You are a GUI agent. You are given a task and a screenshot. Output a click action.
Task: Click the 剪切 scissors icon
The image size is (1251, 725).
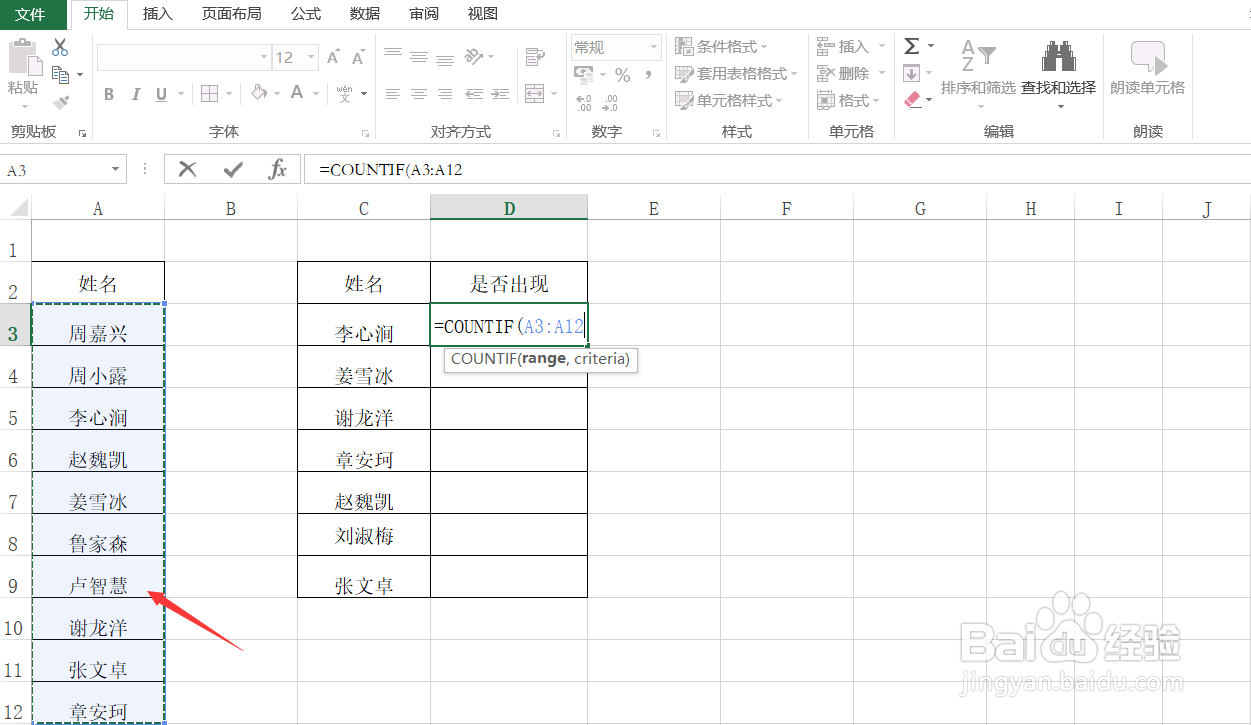[x=60, y=48]
